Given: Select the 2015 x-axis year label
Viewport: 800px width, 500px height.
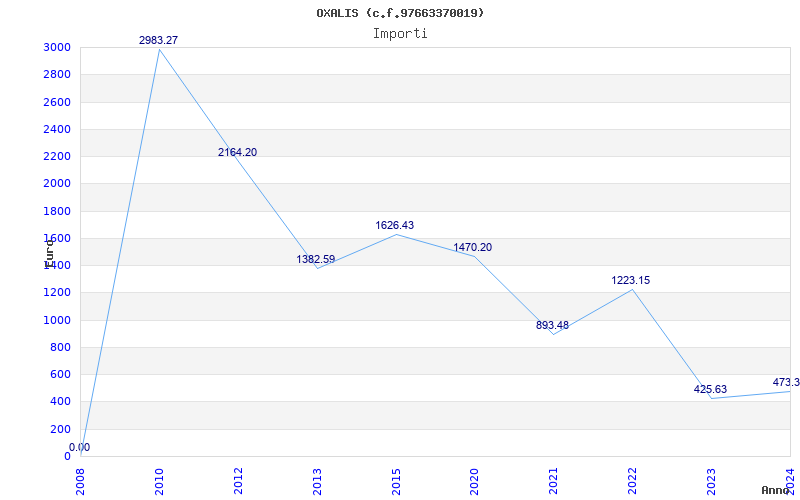Looking at the screenshot, I should pos(396,481).
